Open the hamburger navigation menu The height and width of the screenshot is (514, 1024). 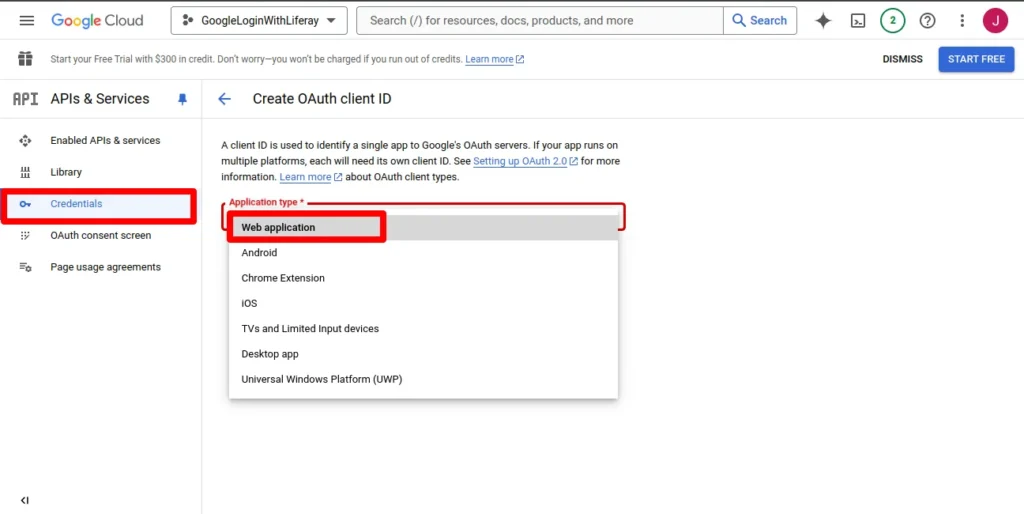pyautogui.click(x=27, y=20)
